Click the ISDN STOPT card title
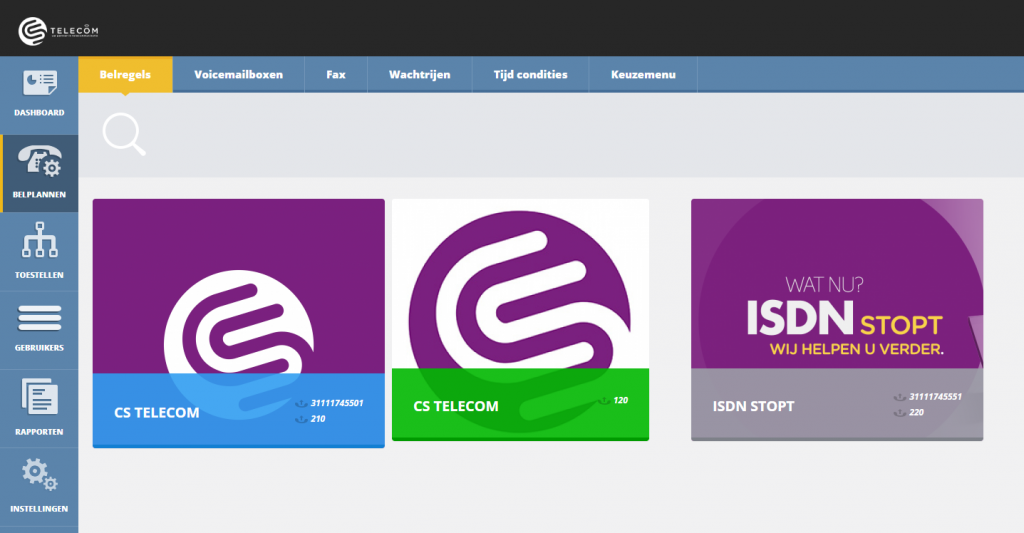Screen dimensions: 1024x533 tap(754, 406)
